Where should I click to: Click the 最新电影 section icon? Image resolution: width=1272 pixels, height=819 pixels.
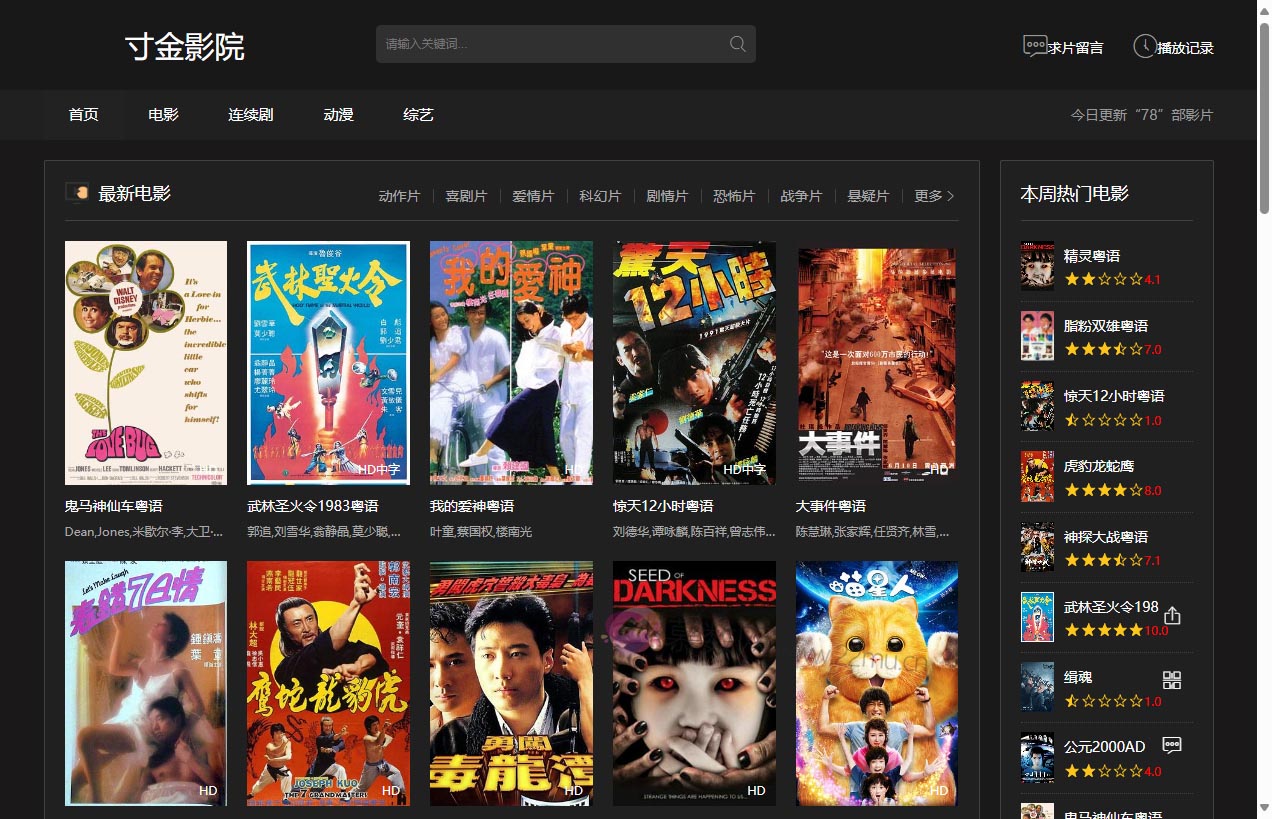pyautogui.click(x=76, y=192)
